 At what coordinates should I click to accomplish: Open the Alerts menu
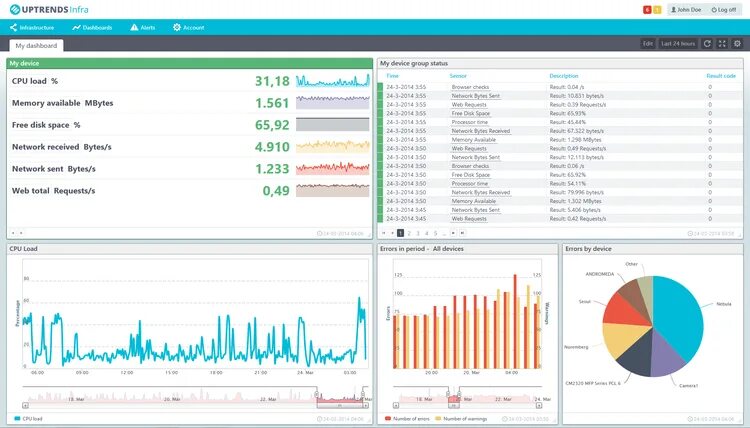pos(143,28)
